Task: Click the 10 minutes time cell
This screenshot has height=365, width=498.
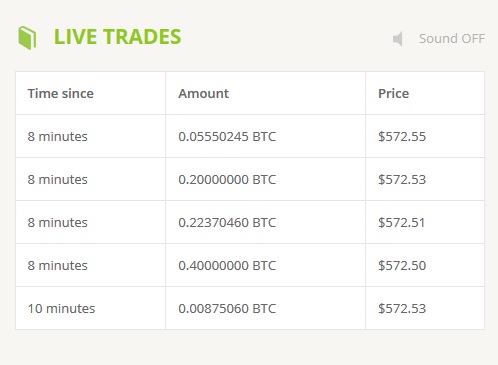Action: [x=91, y=308]
